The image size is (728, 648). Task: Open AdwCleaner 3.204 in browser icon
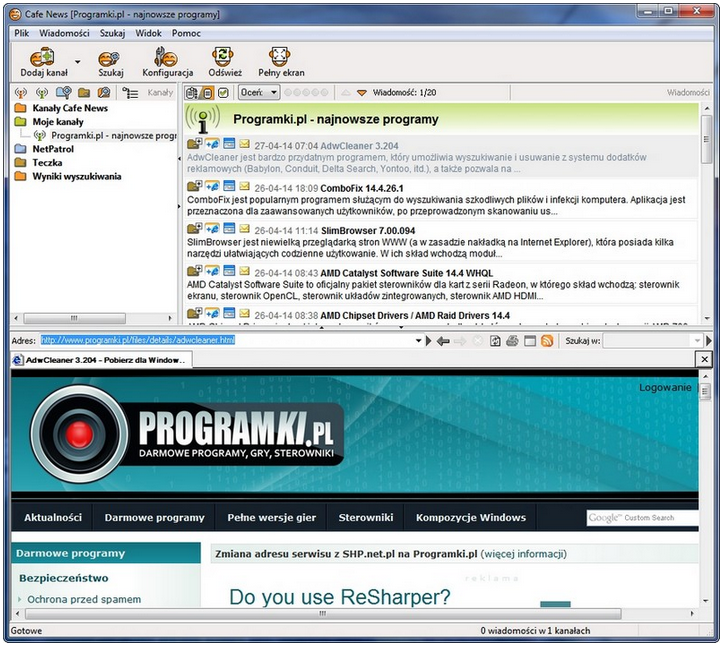[212, 144]
